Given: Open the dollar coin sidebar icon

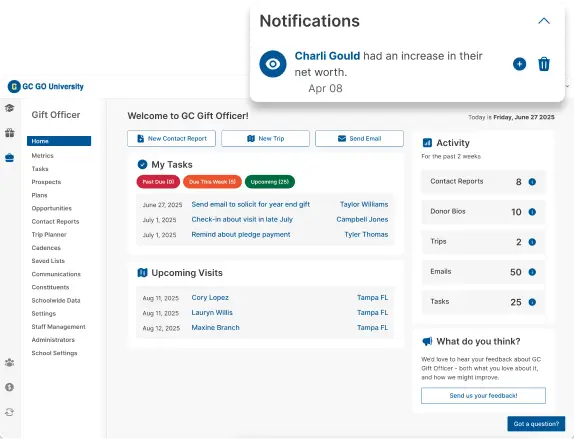Looking at the screenshot, I should pyautogui.click(x=10, y=387).
